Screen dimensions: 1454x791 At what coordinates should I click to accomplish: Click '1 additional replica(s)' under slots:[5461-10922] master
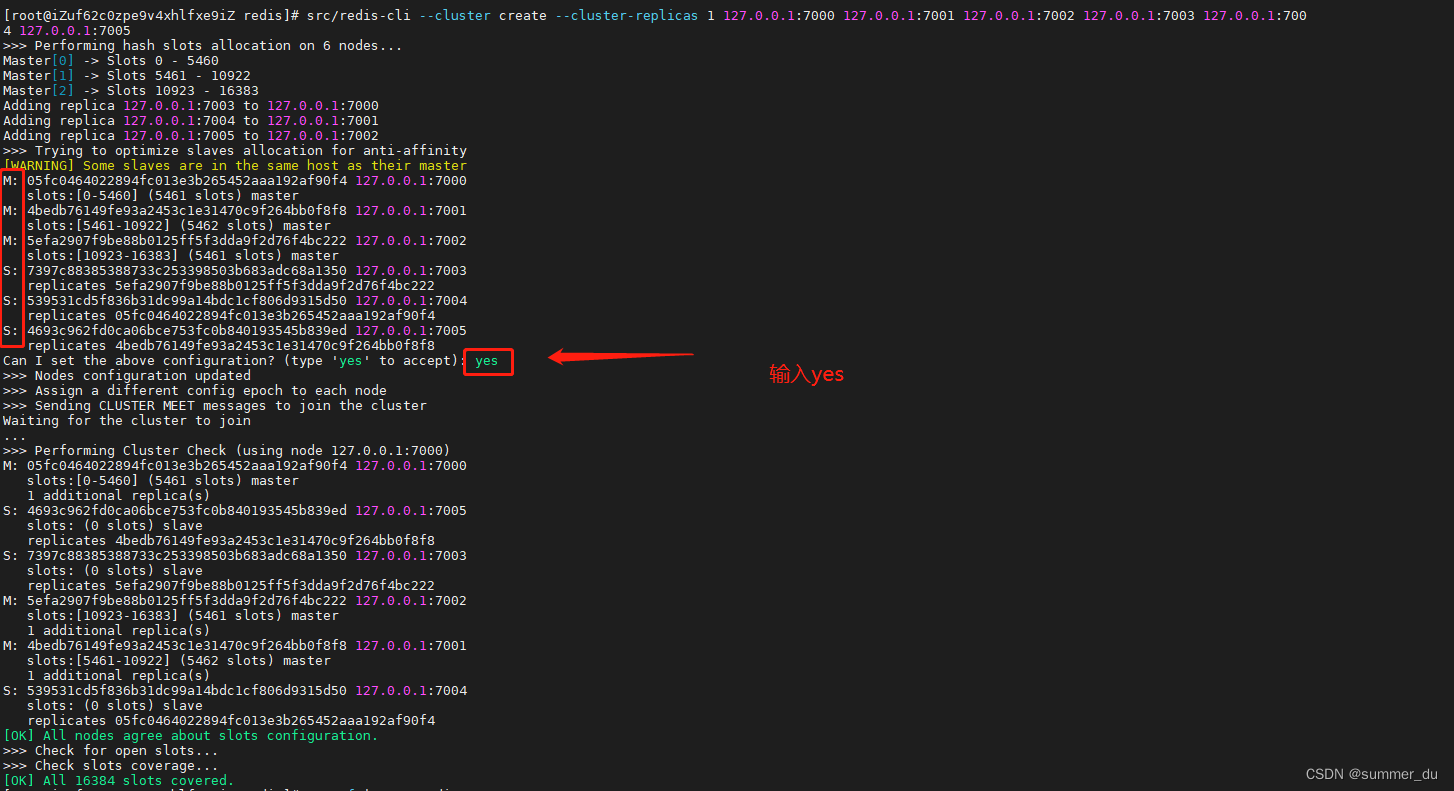(x=119, y=676)
